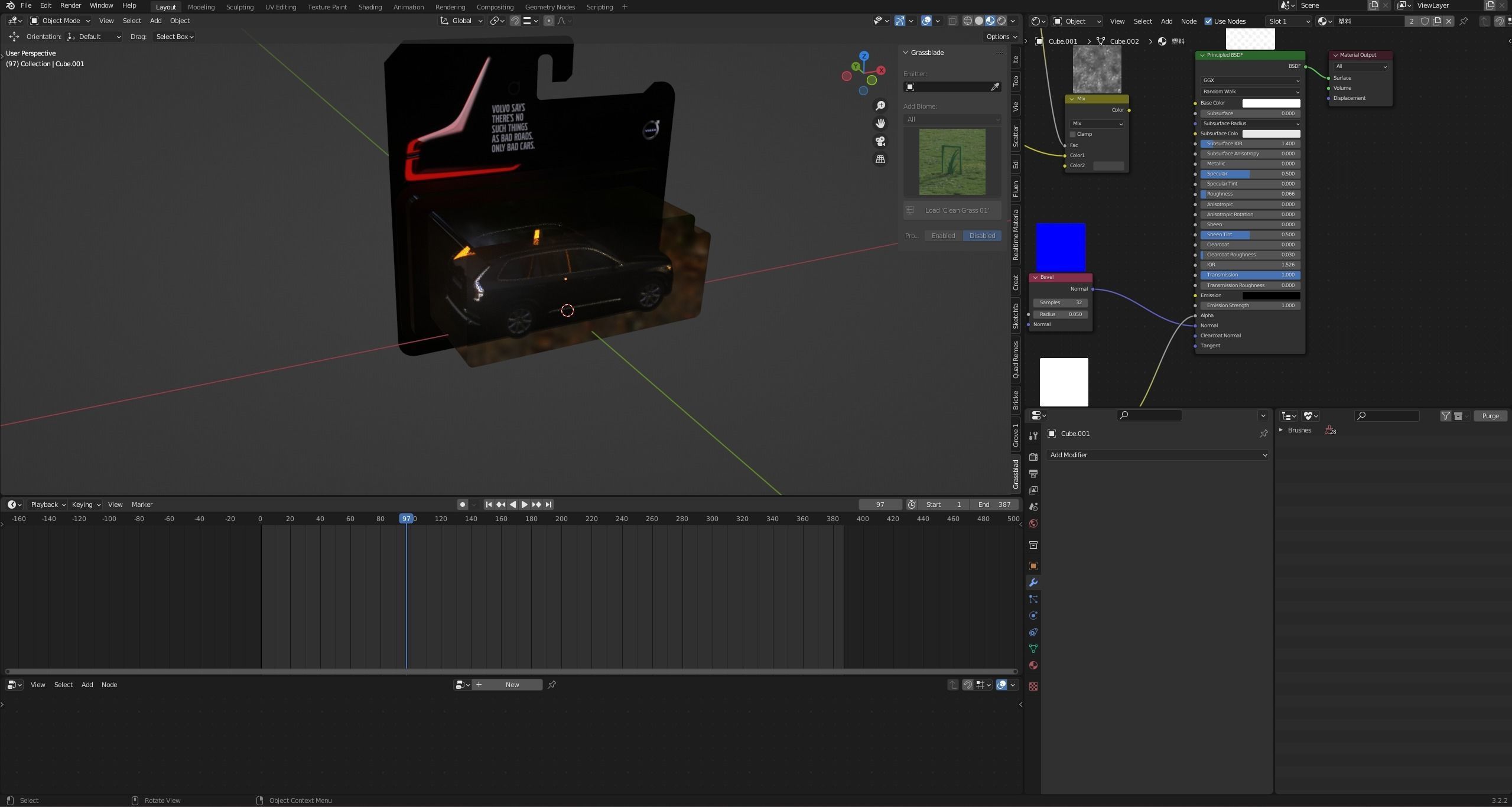Click the Base Color swatch in Principled BSDF

1271,103
